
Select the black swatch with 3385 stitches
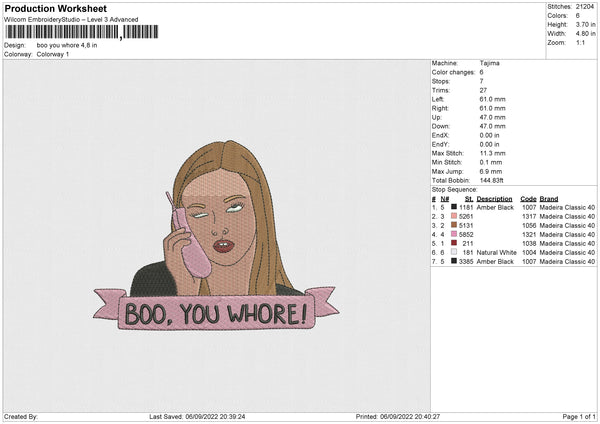454,261
